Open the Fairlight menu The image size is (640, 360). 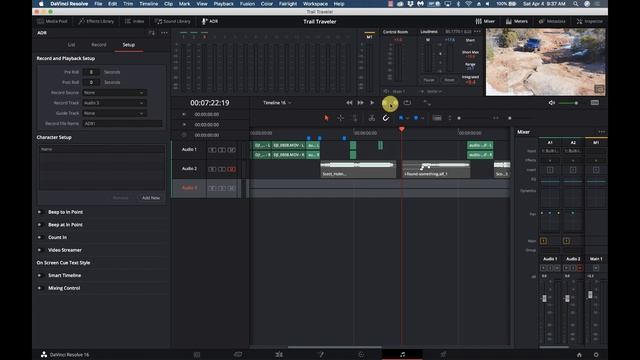coord(288,4)
